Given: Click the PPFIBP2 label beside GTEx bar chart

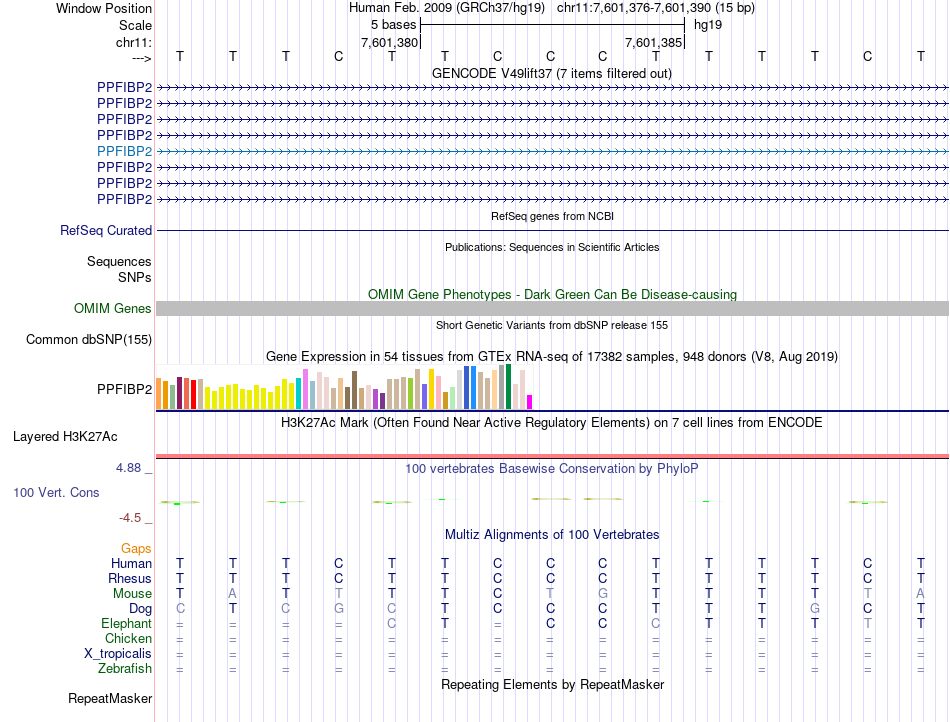Looking at the screenshot, I should point(124,389).
